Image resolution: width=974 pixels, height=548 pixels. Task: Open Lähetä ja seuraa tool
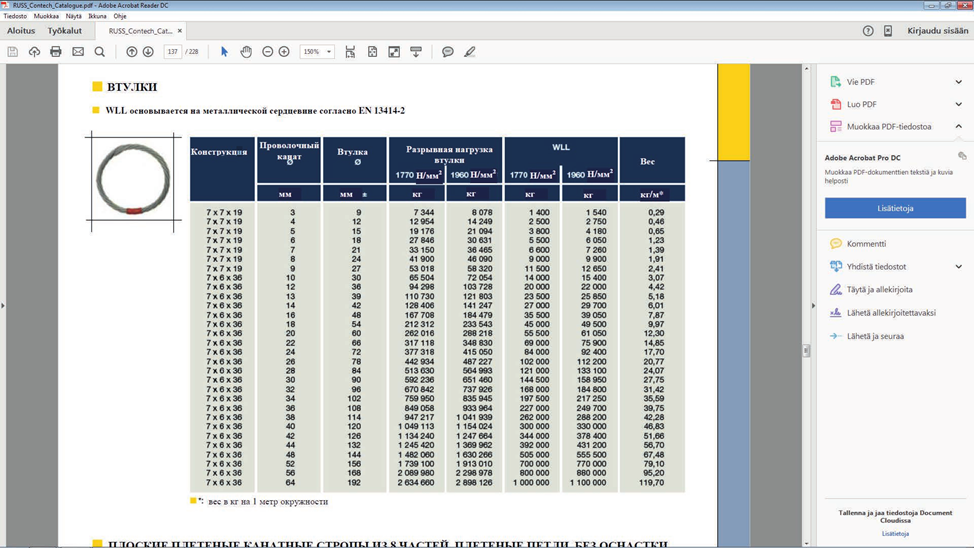[867, 336]
